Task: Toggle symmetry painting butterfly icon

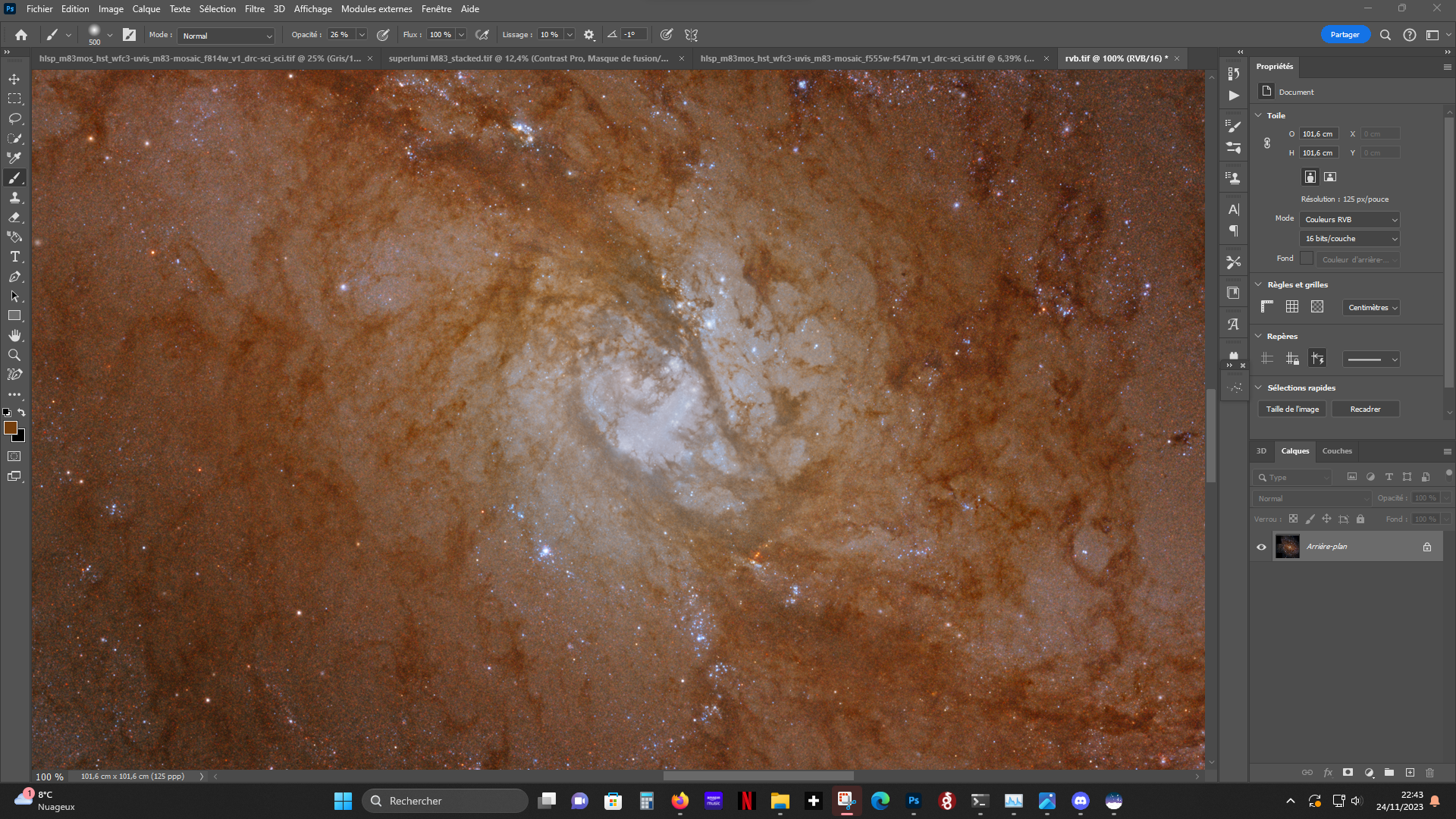Action: (x=691, y=35)
